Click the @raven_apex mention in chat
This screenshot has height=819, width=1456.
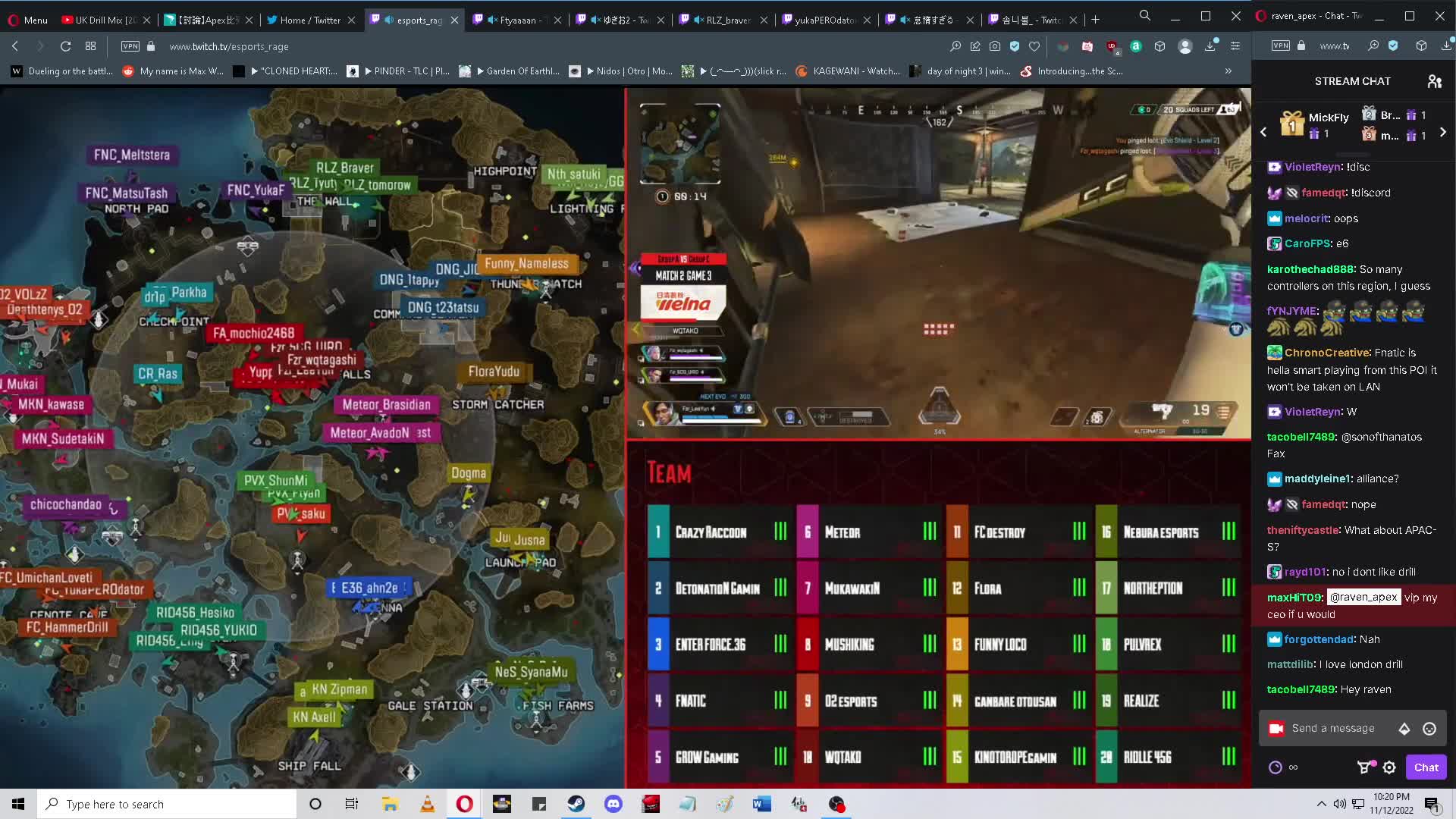[x=1363, y=598]
